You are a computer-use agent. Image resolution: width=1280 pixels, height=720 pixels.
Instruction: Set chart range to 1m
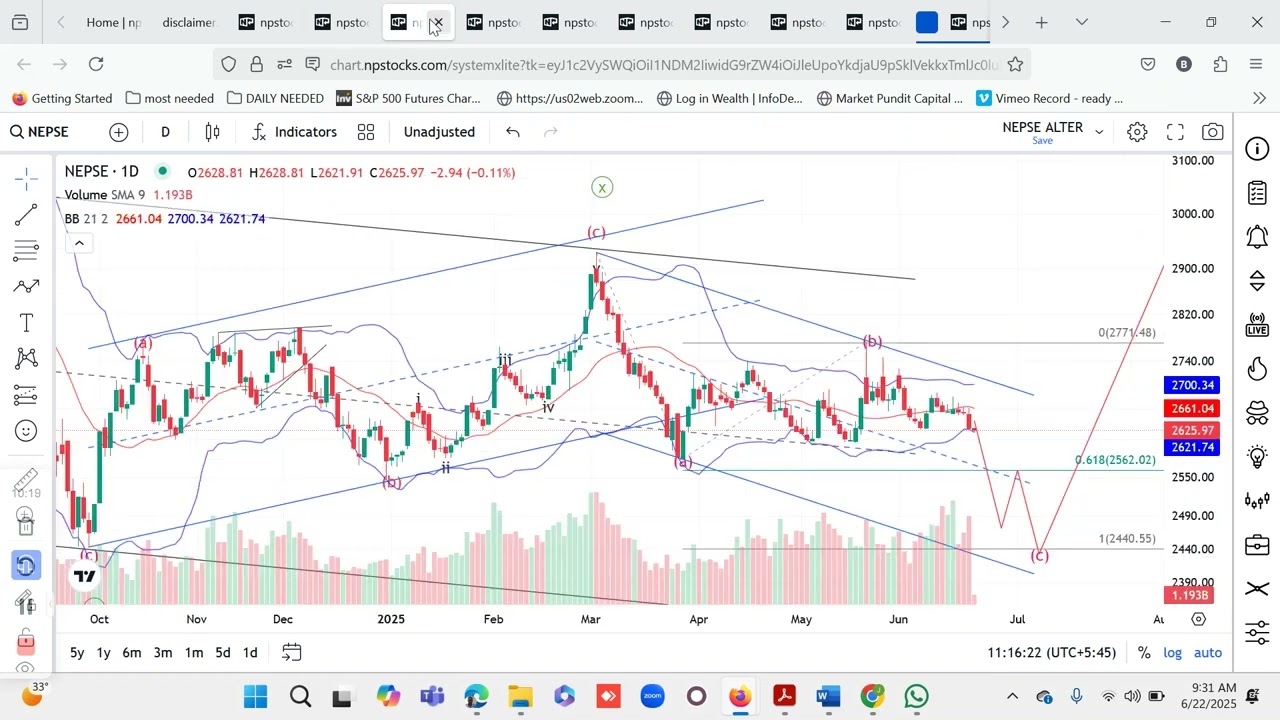194,653
